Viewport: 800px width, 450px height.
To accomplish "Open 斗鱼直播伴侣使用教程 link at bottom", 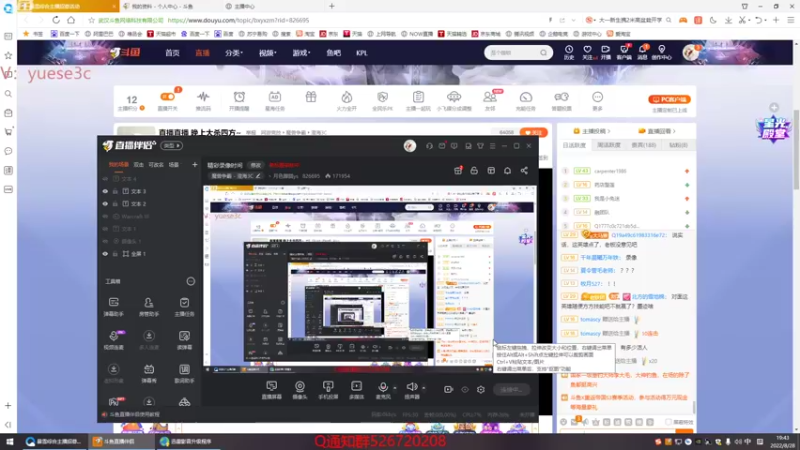I will coord(135,414).
